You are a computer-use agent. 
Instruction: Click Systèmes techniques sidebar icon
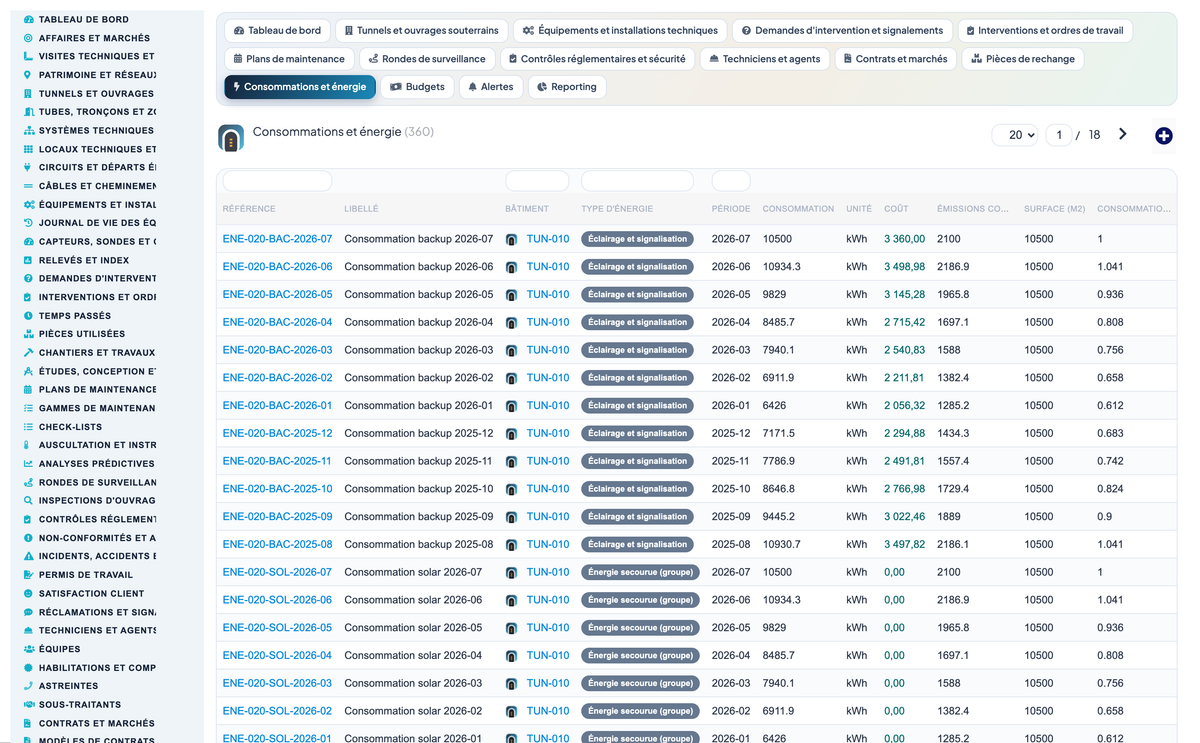[28, 130]
